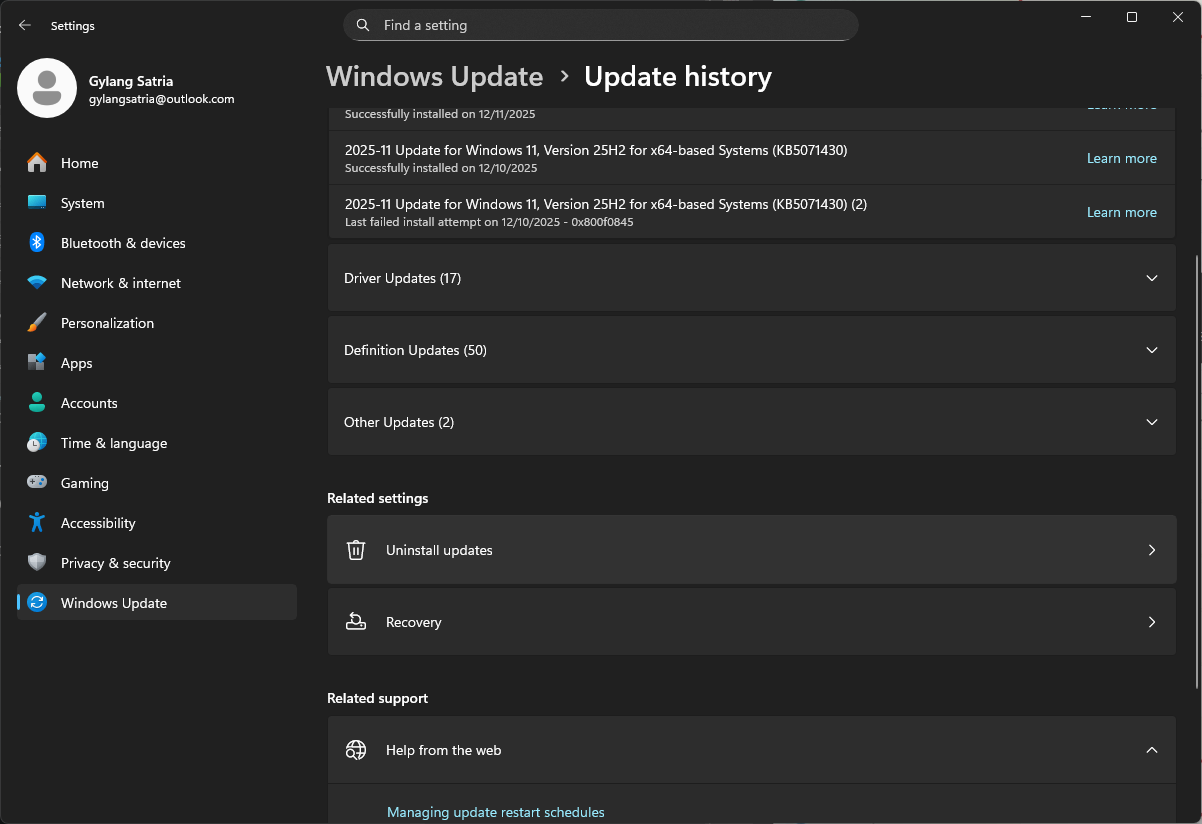Click the Find a setting search box
Screen dimensions: 1202x824
click(x=600, y=25)
